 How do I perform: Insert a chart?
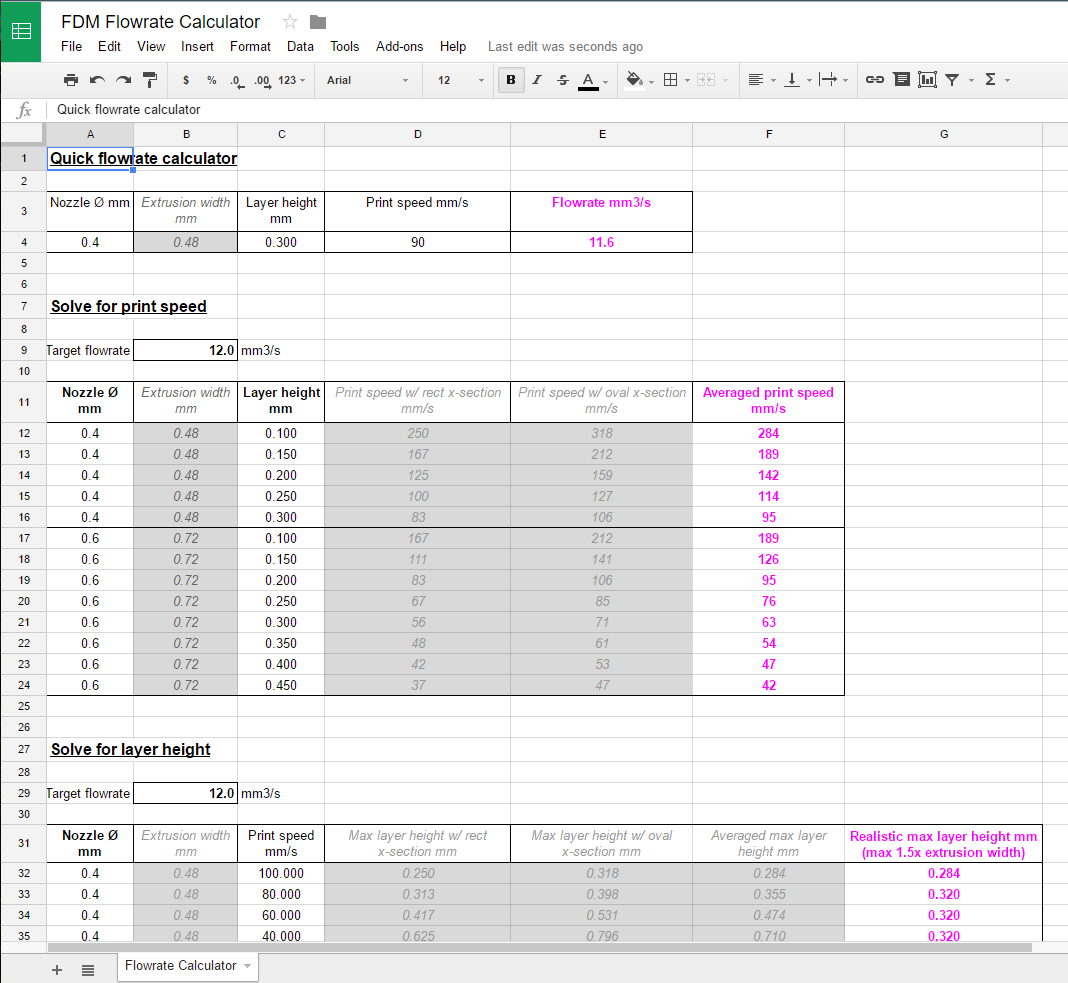pos(927,80)
